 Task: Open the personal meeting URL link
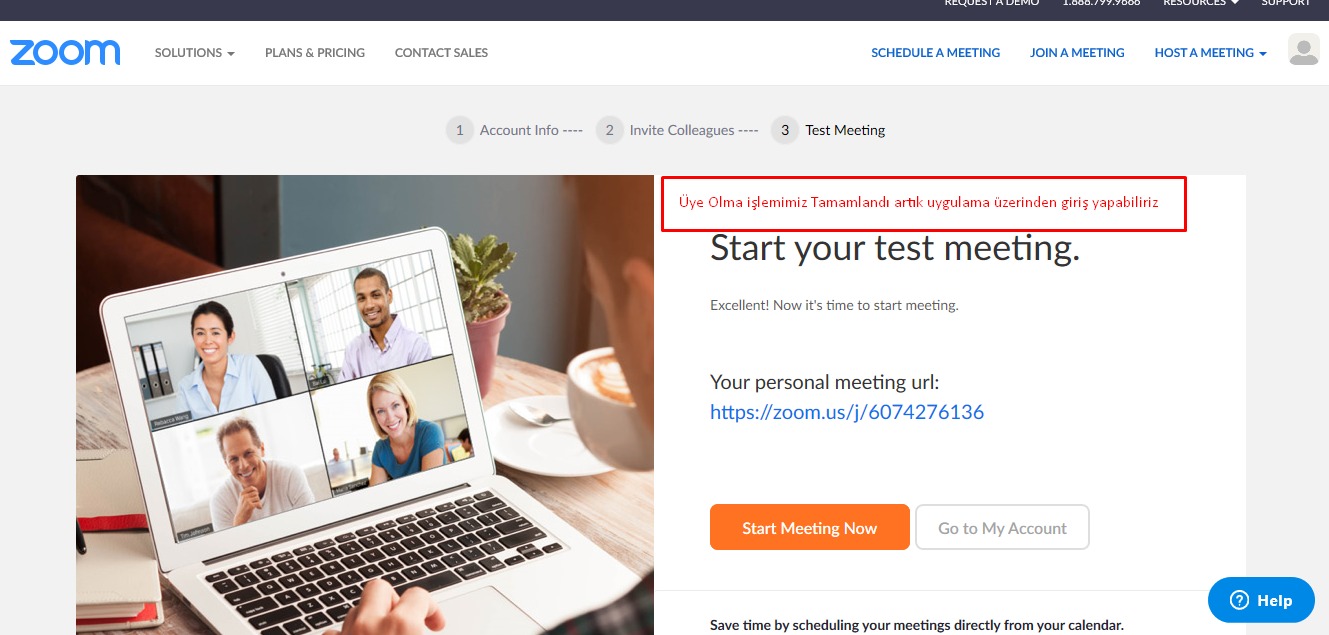coord(847,412)
